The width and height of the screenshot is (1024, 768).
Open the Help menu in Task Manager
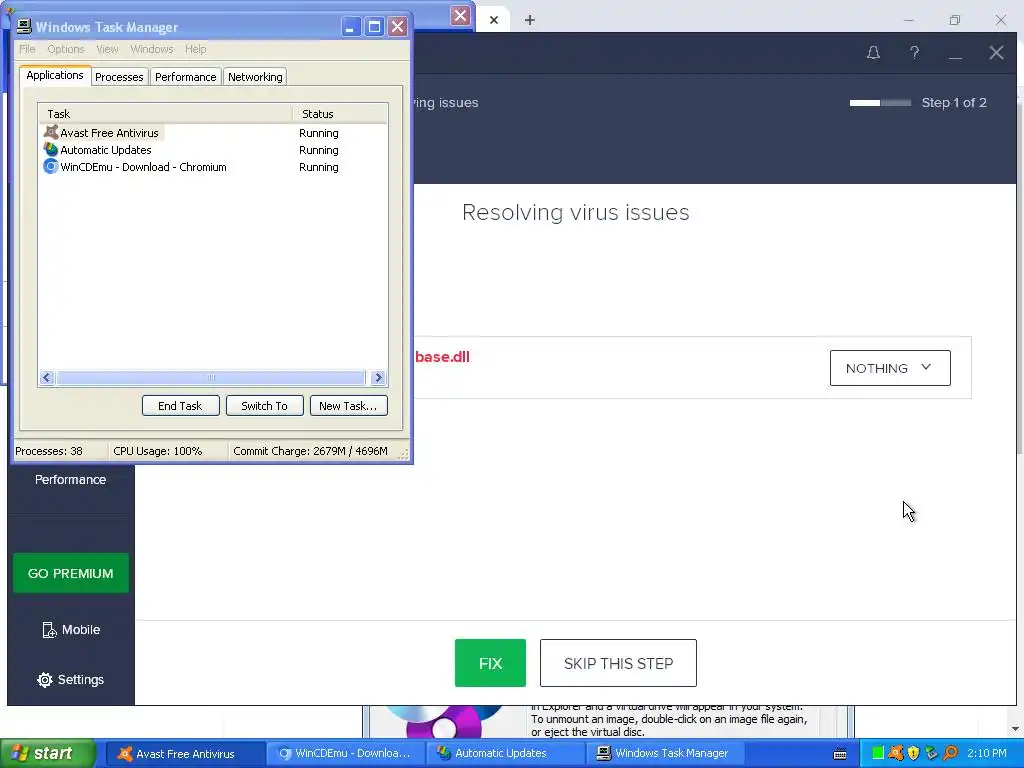[x=195, y=49]
